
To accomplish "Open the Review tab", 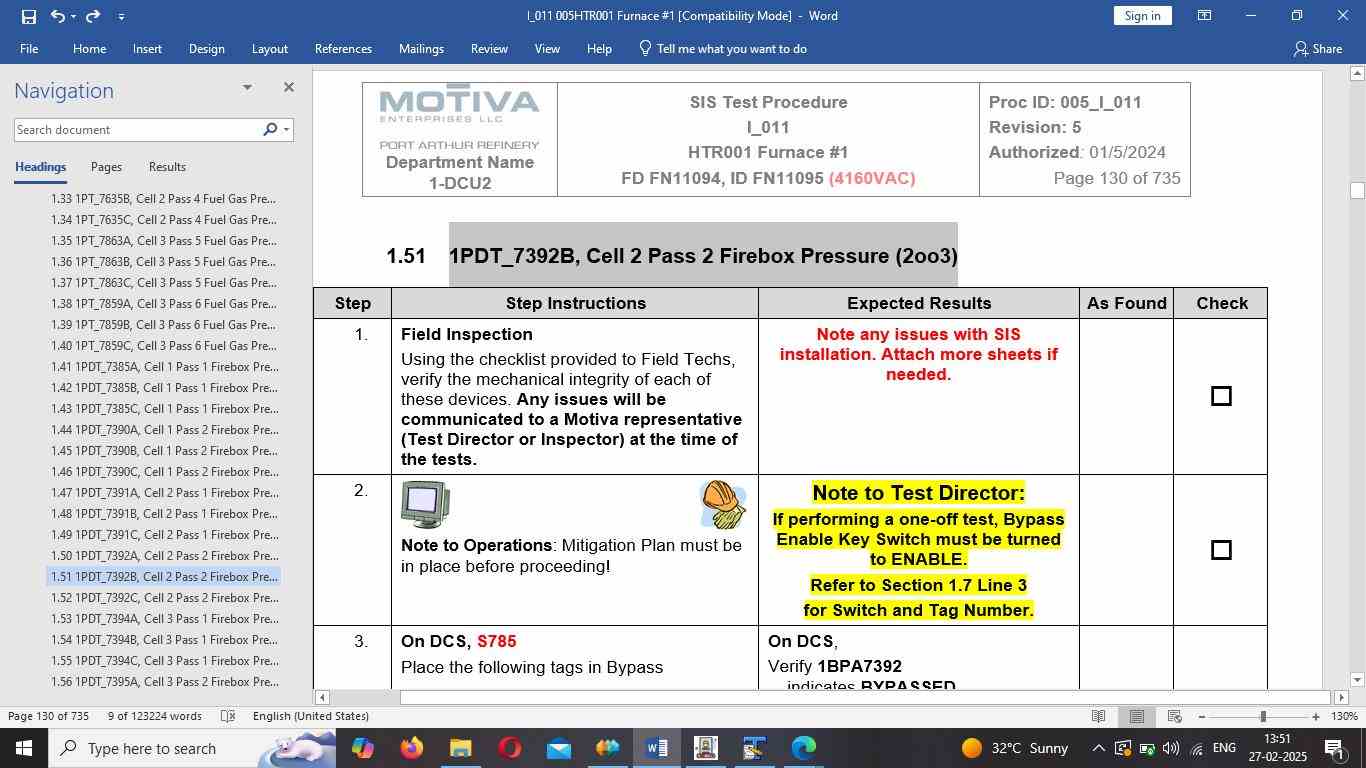I will click(489, 49).
